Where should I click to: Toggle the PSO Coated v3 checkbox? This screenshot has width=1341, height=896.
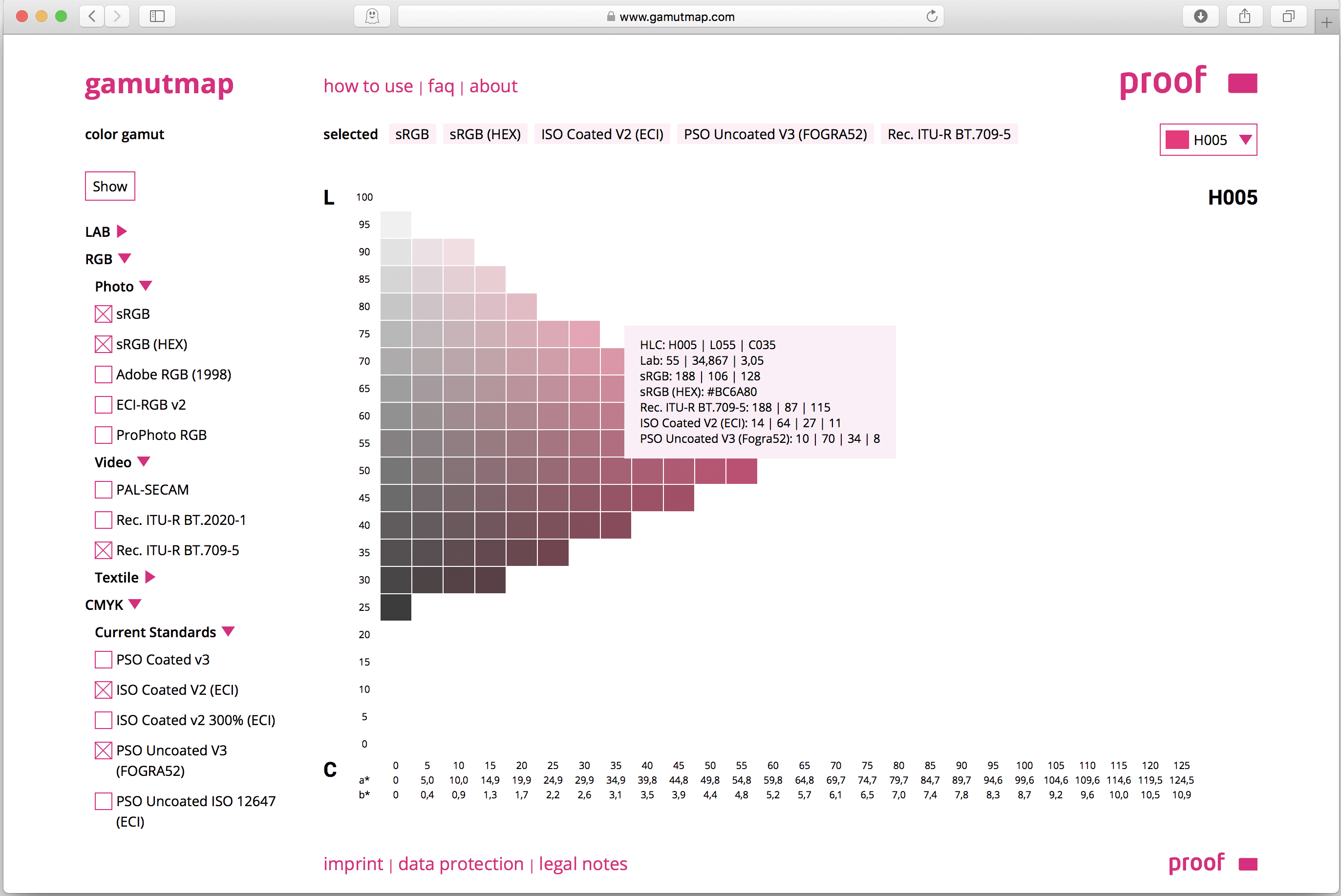pyautogui.click(x=103, y=659)
